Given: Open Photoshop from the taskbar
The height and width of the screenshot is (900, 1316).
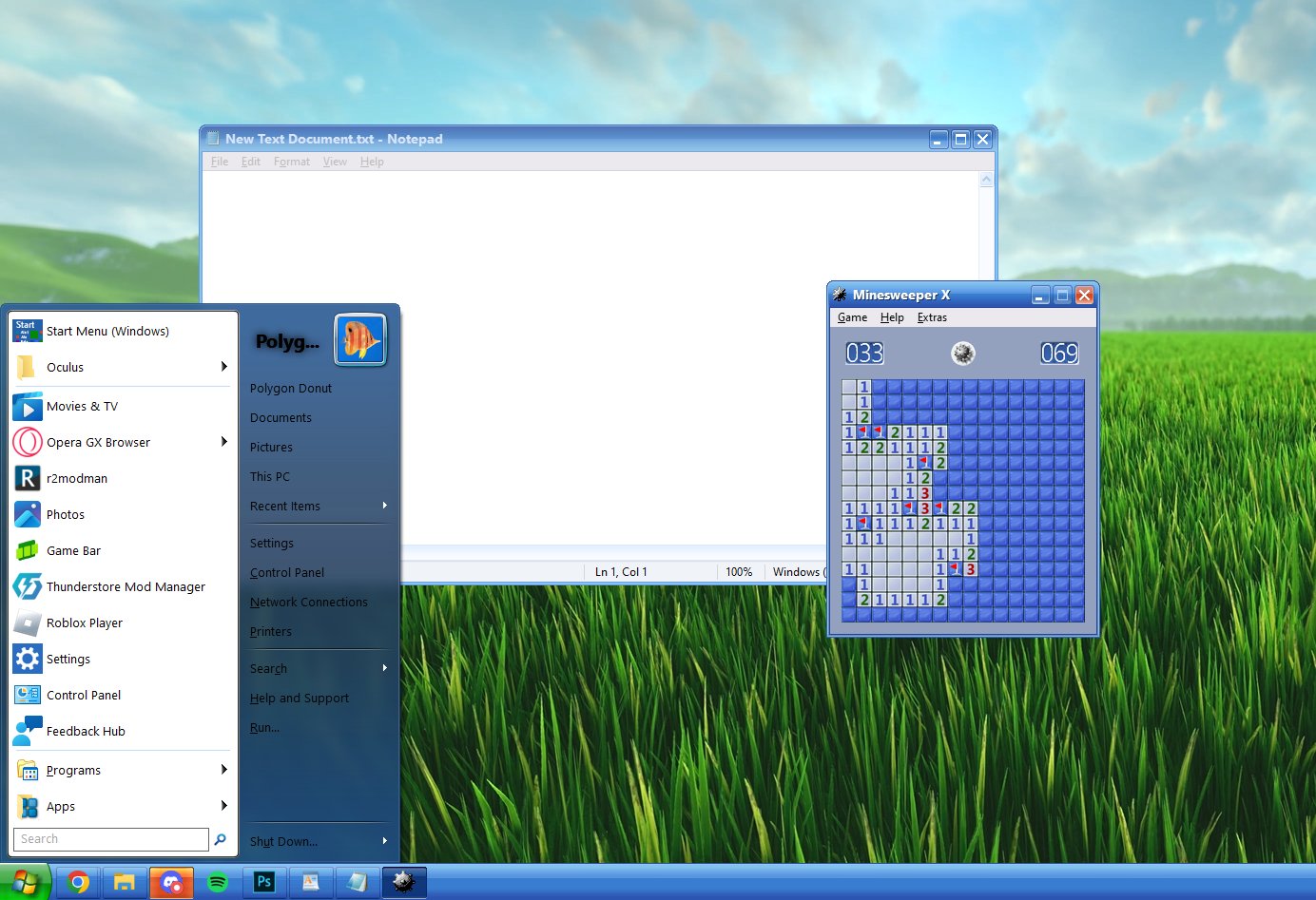Looking at the screenshot, I should pyautogui.click(x=264, y=883).
